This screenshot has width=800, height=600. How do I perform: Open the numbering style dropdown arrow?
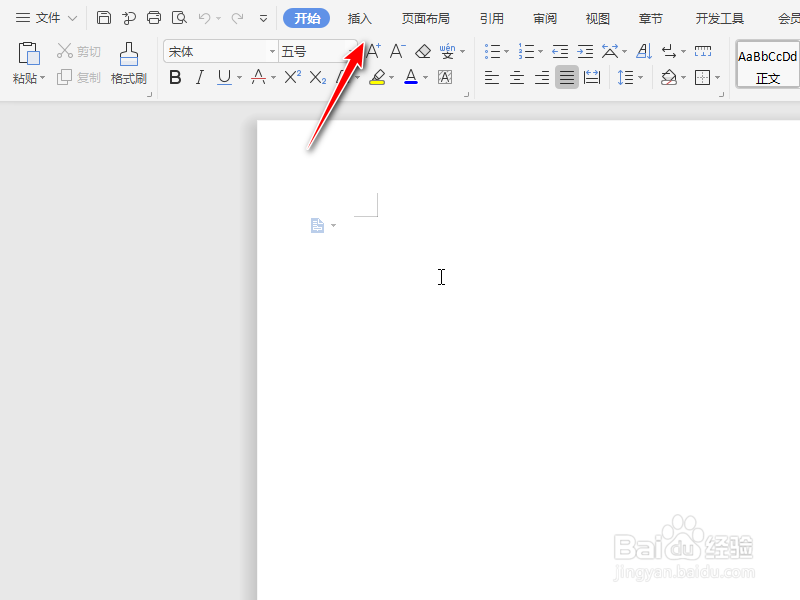(x=540, y=52)
